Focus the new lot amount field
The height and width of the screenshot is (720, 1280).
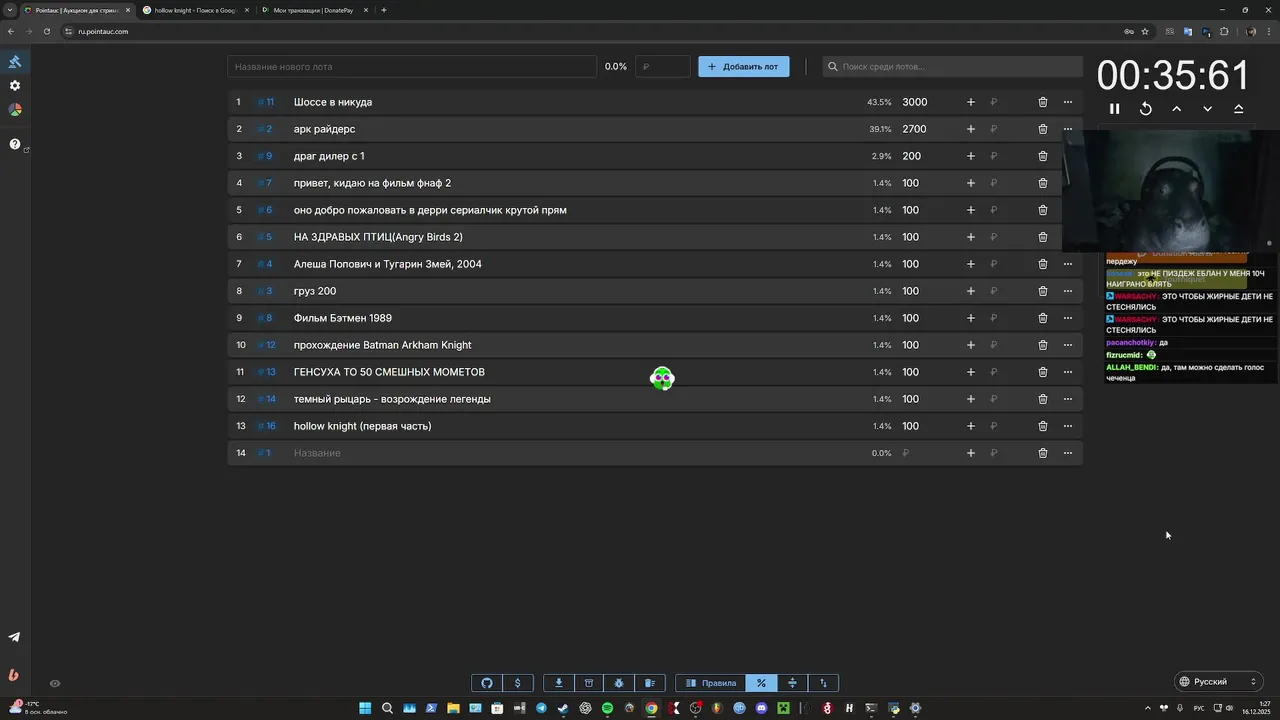pos(663,67)
